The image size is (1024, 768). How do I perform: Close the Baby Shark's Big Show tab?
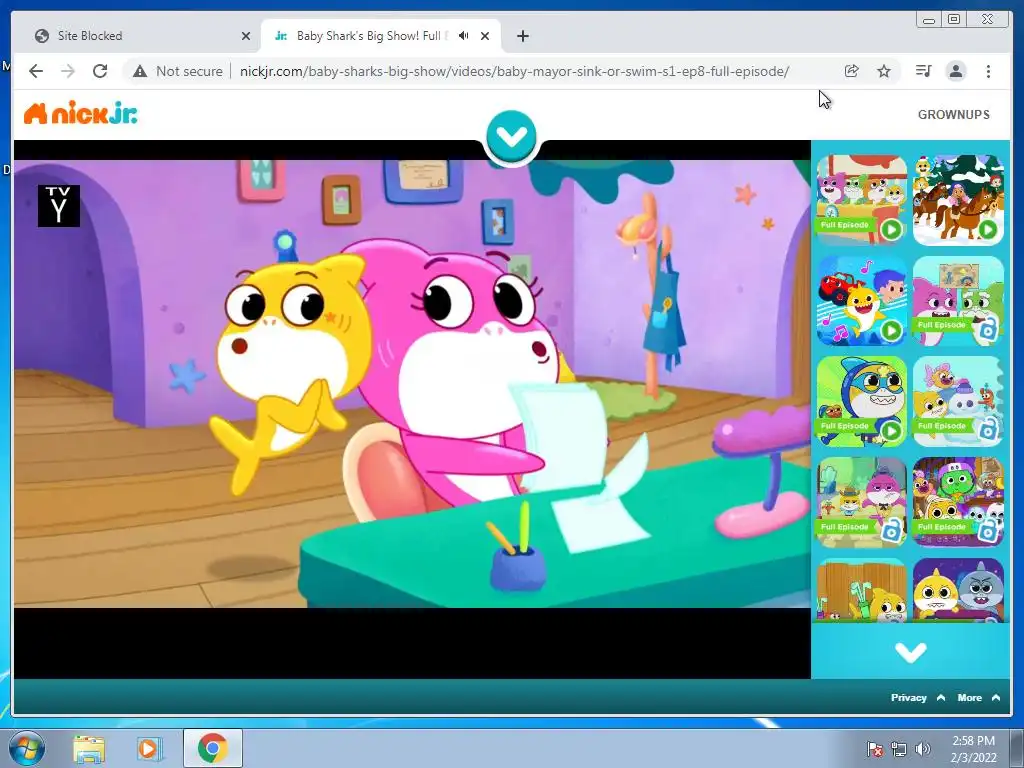(x=485, y=36)
